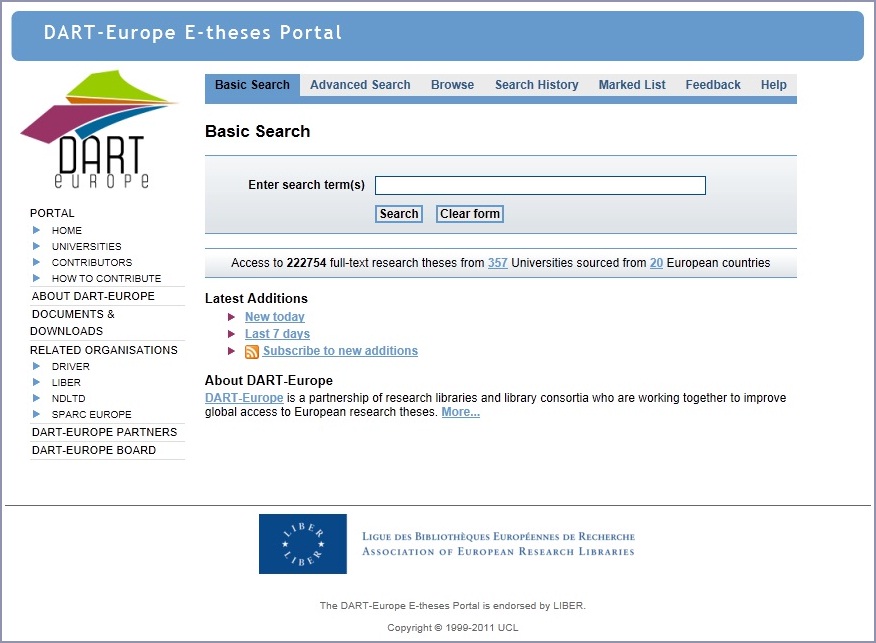Click the arrow bullet next to New today
The height and width of the screenshot is (643, 876).
coord(231,317)
